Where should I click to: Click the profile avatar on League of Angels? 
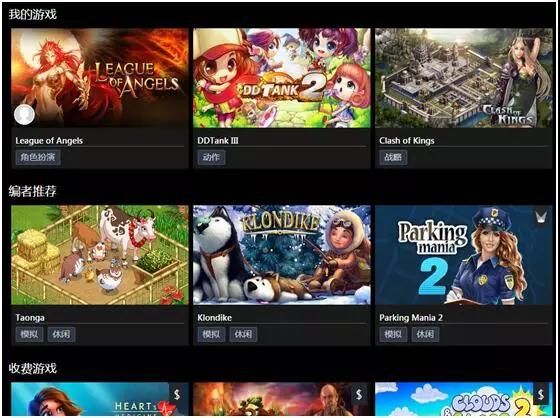[24, 115]
